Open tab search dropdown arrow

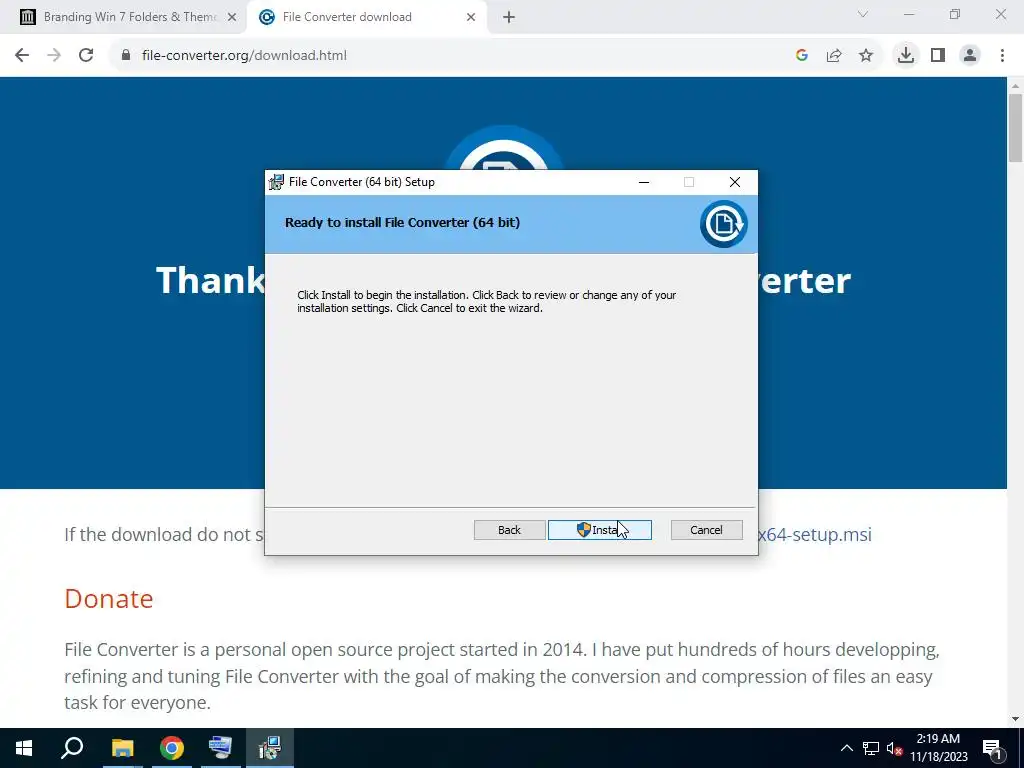863,14
